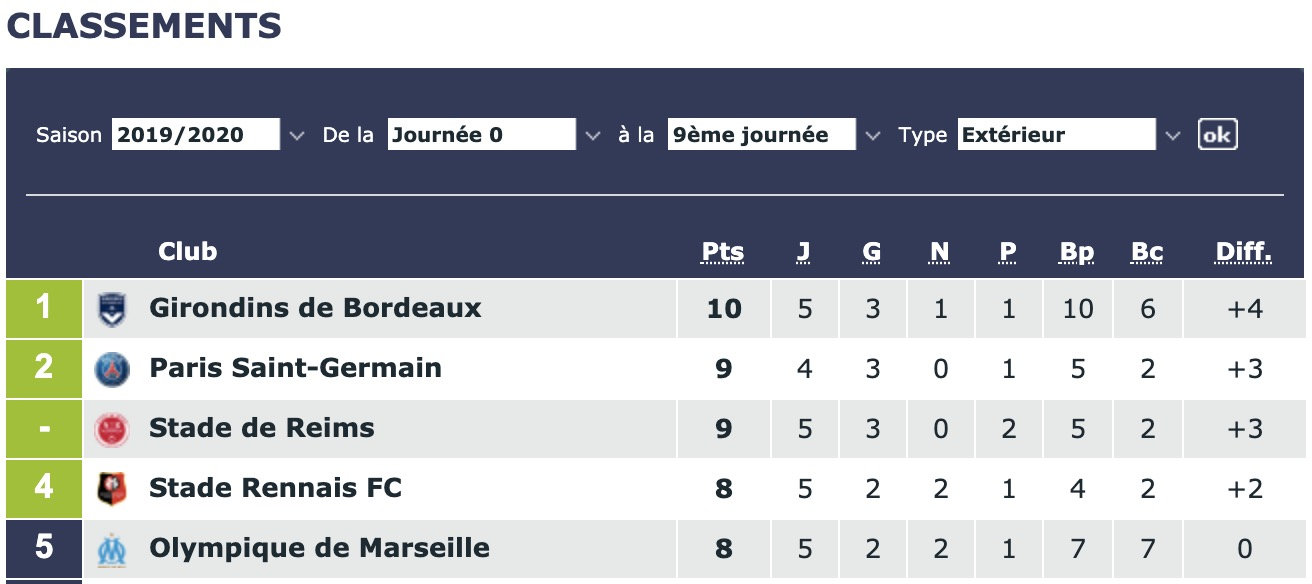Click the Bp goals for column header
The height and width of the screenshot is (584, 1312).
click(x=1077, y=252)
